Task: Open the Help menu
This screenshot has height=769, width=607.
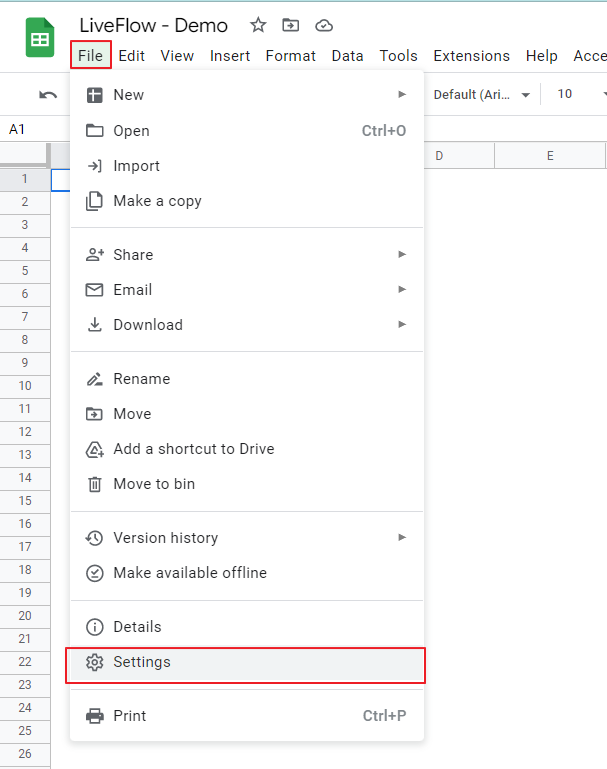Action: (x=542, y=56)
